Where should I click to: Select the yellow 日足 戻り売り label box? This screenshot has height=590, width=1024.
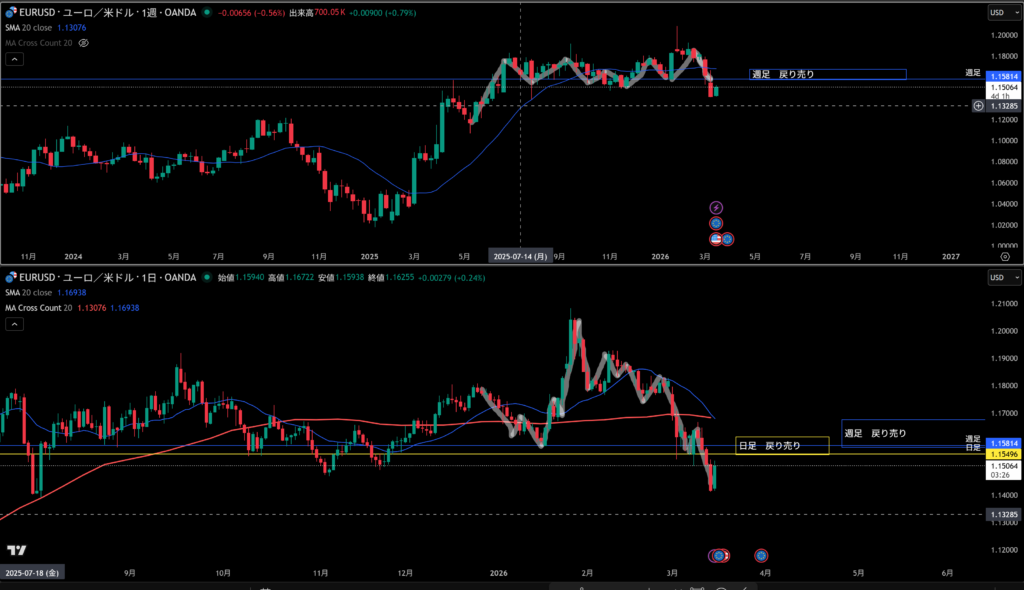tap(782, 446)
